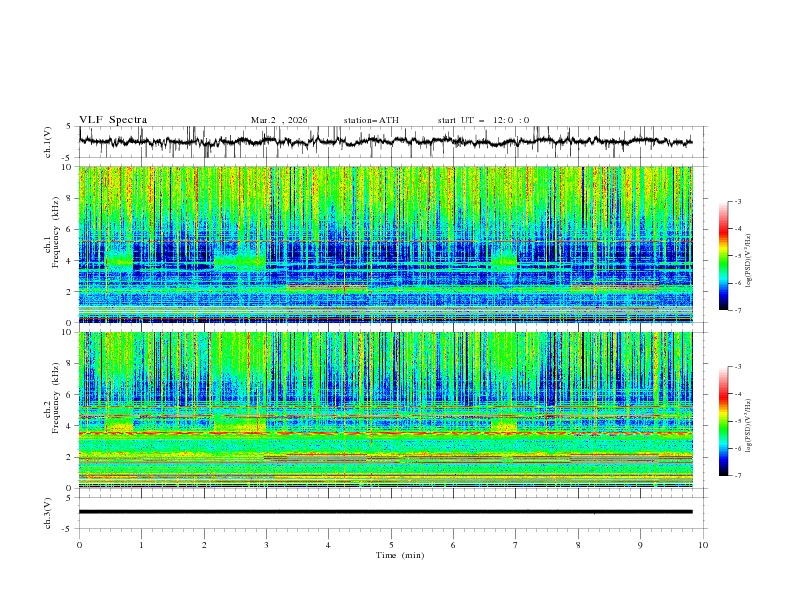Click the "ch.2 Frequency (kHz)" axis label
The height and width of the screenshot is (612, 792).
pyautogui.click(x=52, y=397)
